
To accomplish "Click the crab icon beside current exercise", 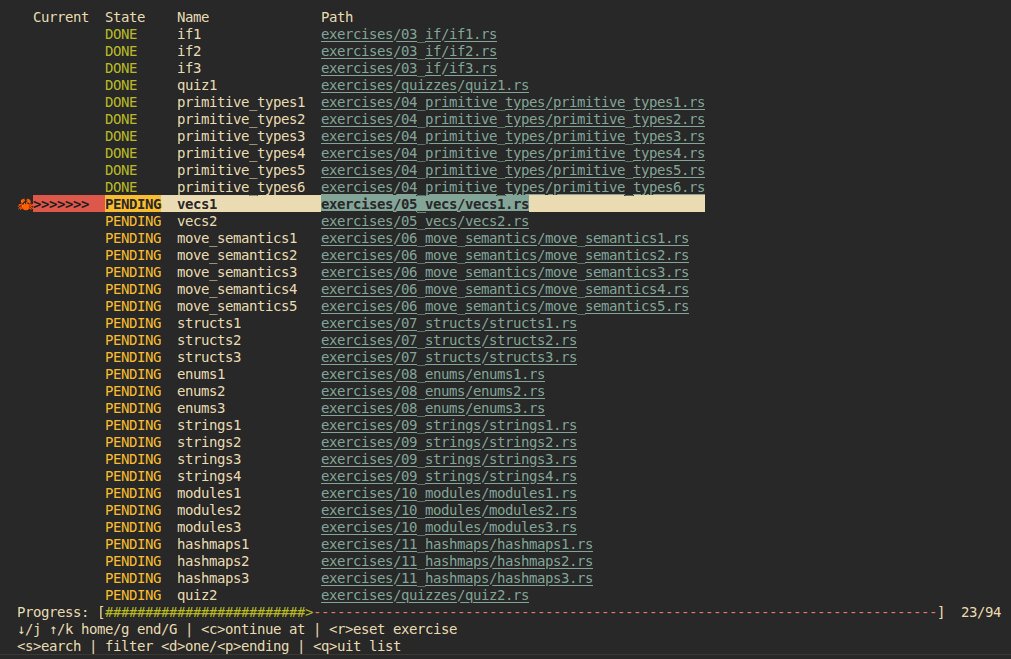I will point(24,204).
